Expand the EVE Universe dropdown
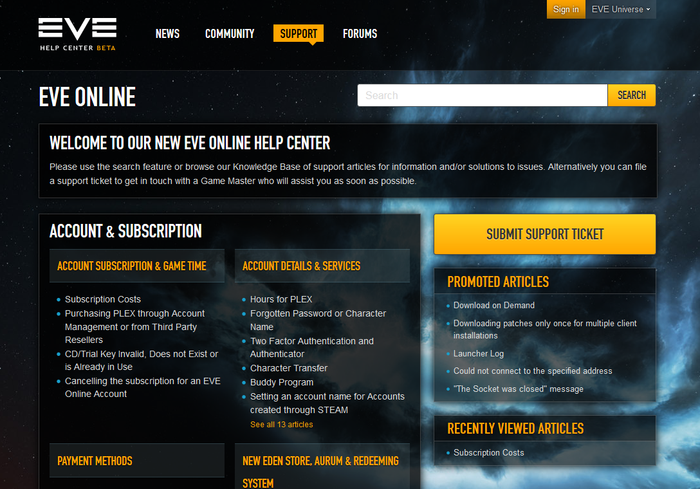 [621, 9]
